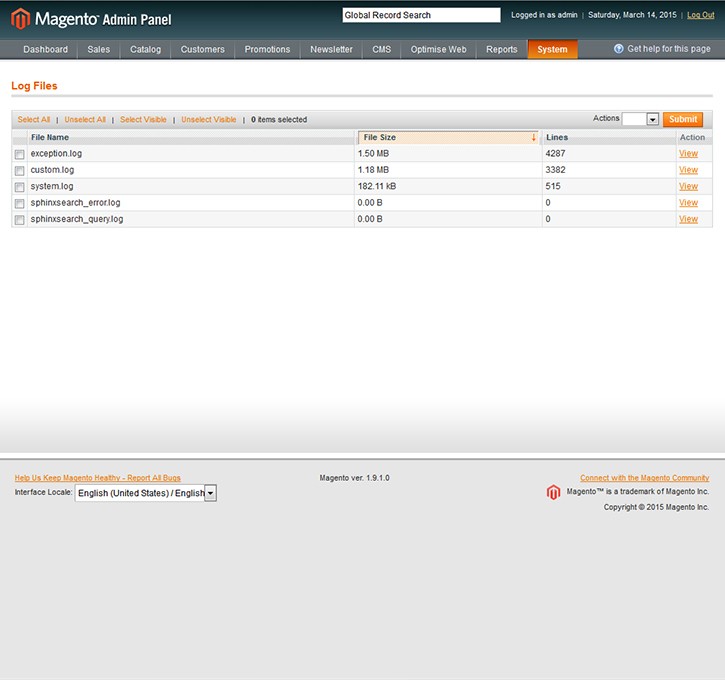
Task: Open the Optimise Web menu
Action: tap(438, 49)
